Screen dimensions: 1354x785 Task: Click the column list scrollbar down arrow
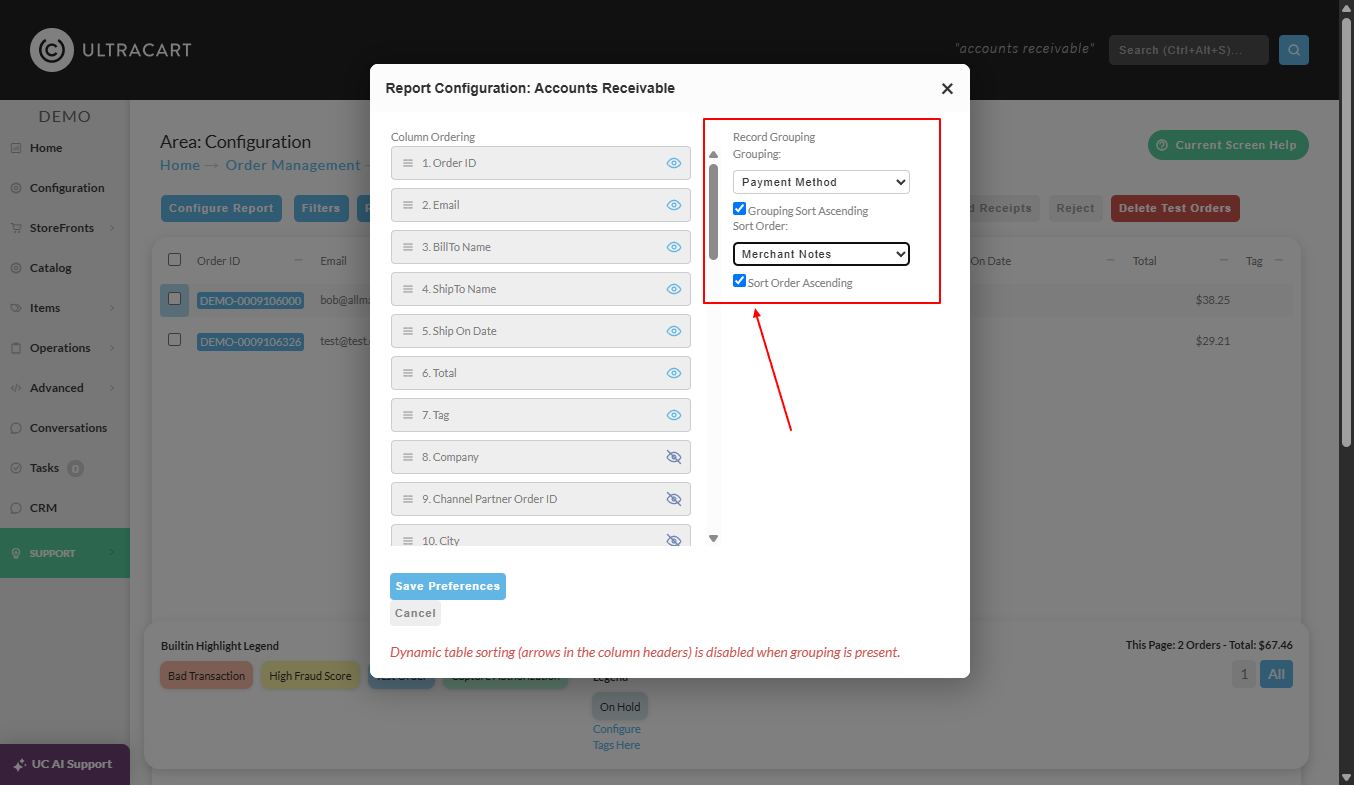[x=713, y=539]
